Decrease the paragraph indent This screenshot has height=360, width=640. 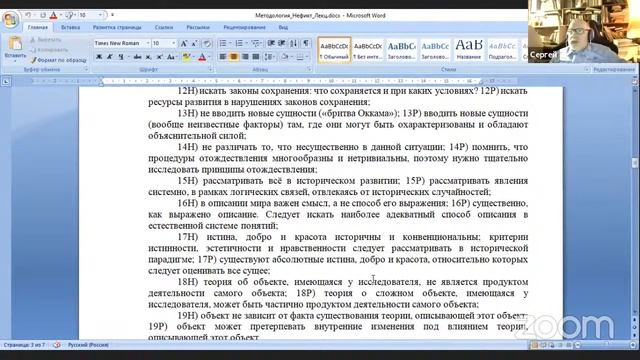click(271, 43)
